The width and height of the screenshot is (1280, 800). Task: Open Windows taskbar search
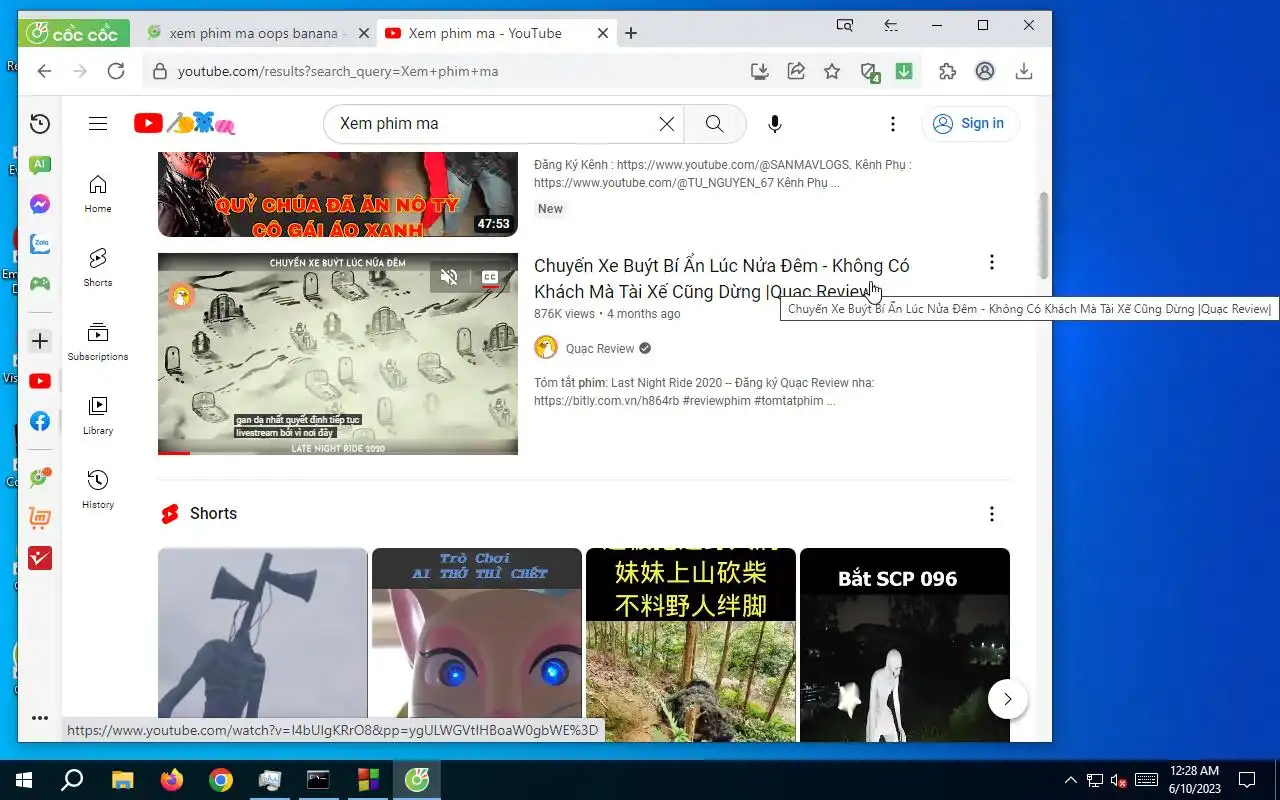tap(72, 780)
